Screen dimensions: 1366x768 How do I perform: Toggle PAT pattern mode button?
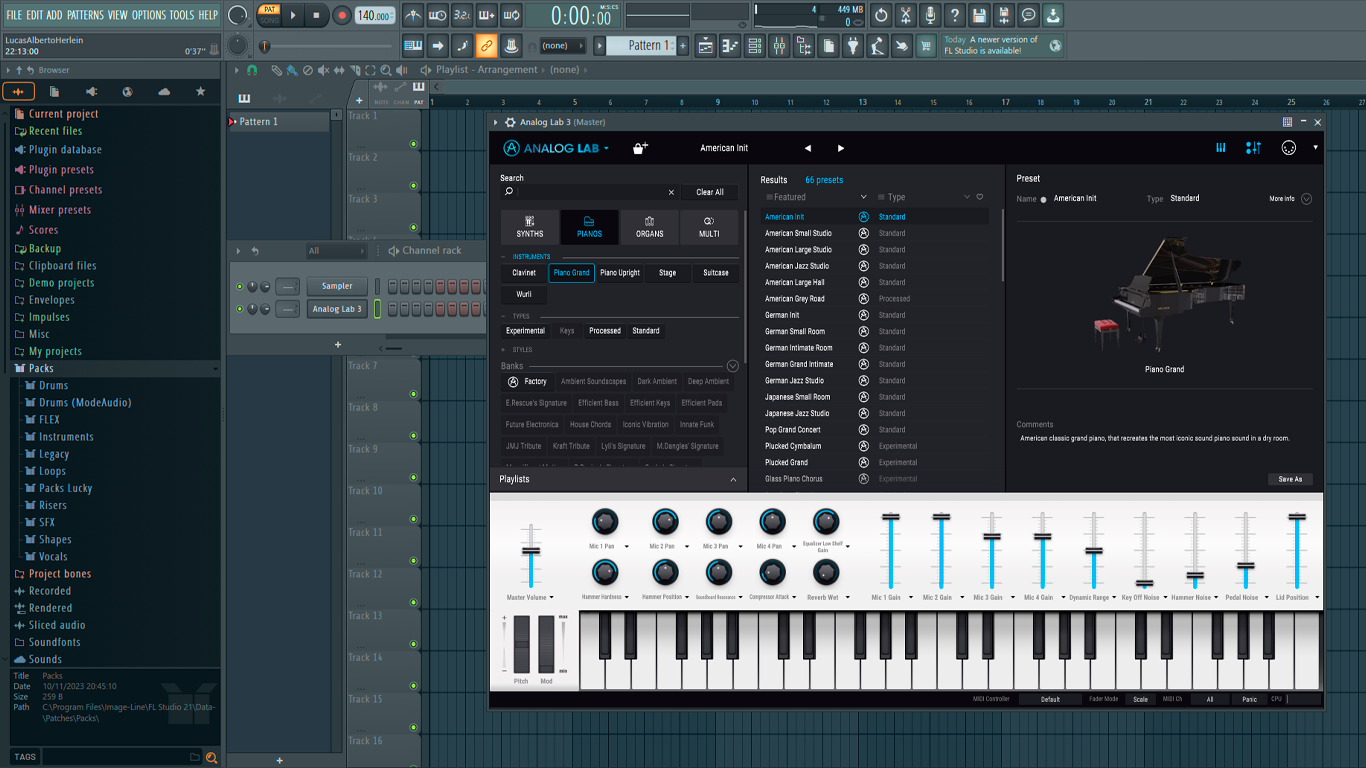(269, 9)
